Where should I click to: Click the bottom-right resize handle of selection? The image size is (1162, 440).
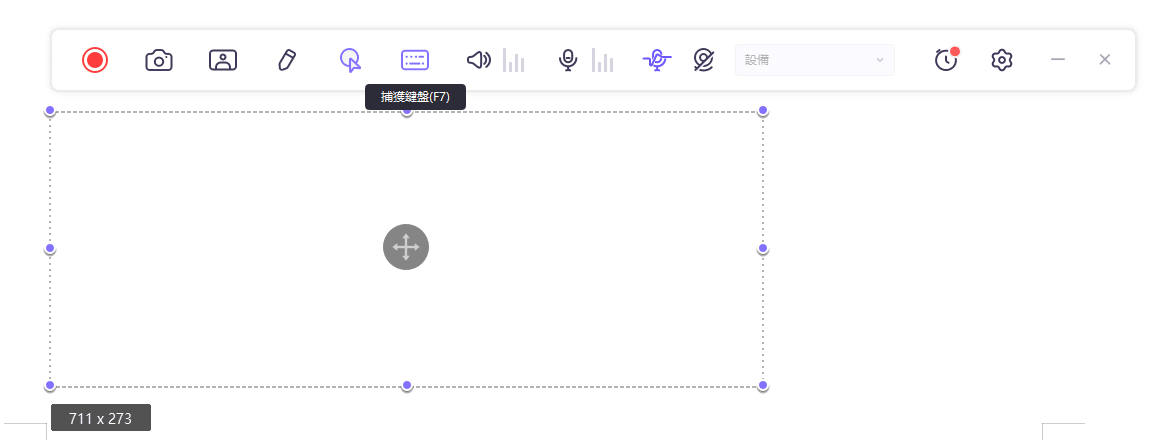point(763,385)
